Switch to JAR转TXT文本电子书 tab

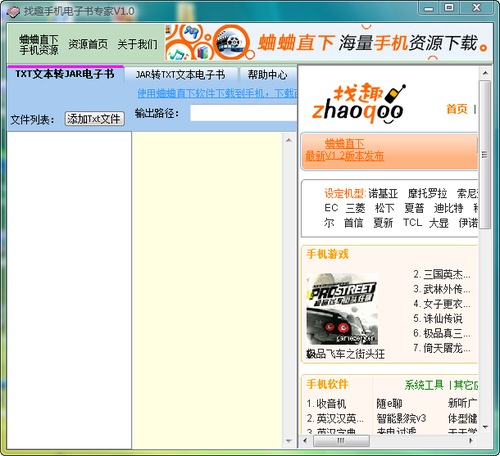[x=180, y=75]
